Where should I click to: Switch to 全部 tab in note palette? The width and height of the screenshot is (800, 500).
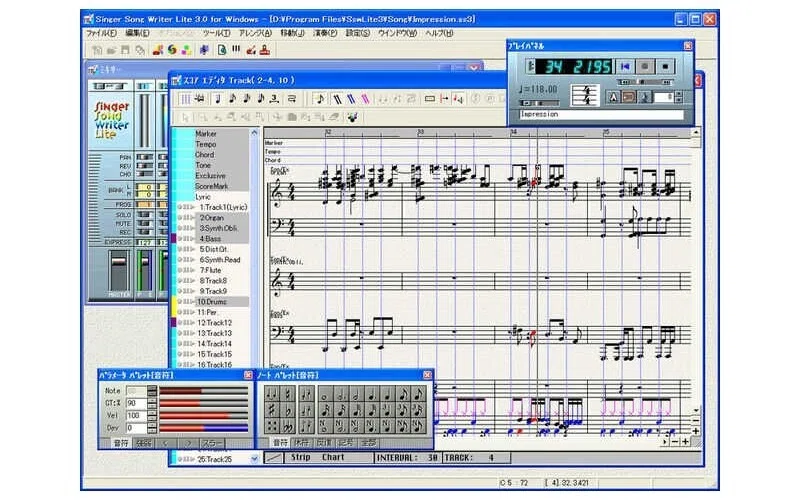click(x=368, y=443)
